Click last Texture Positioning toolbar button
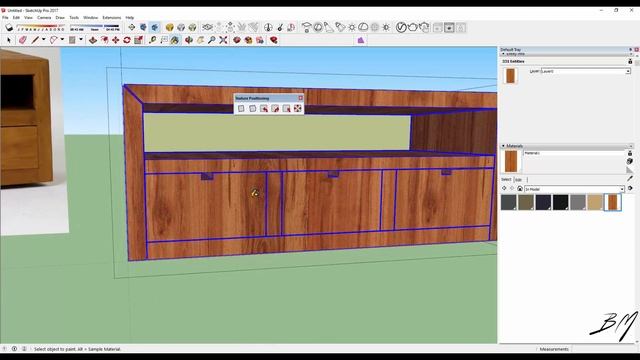Screen dimensions: 640x360 pyautogui.click(x=298, y=108)
